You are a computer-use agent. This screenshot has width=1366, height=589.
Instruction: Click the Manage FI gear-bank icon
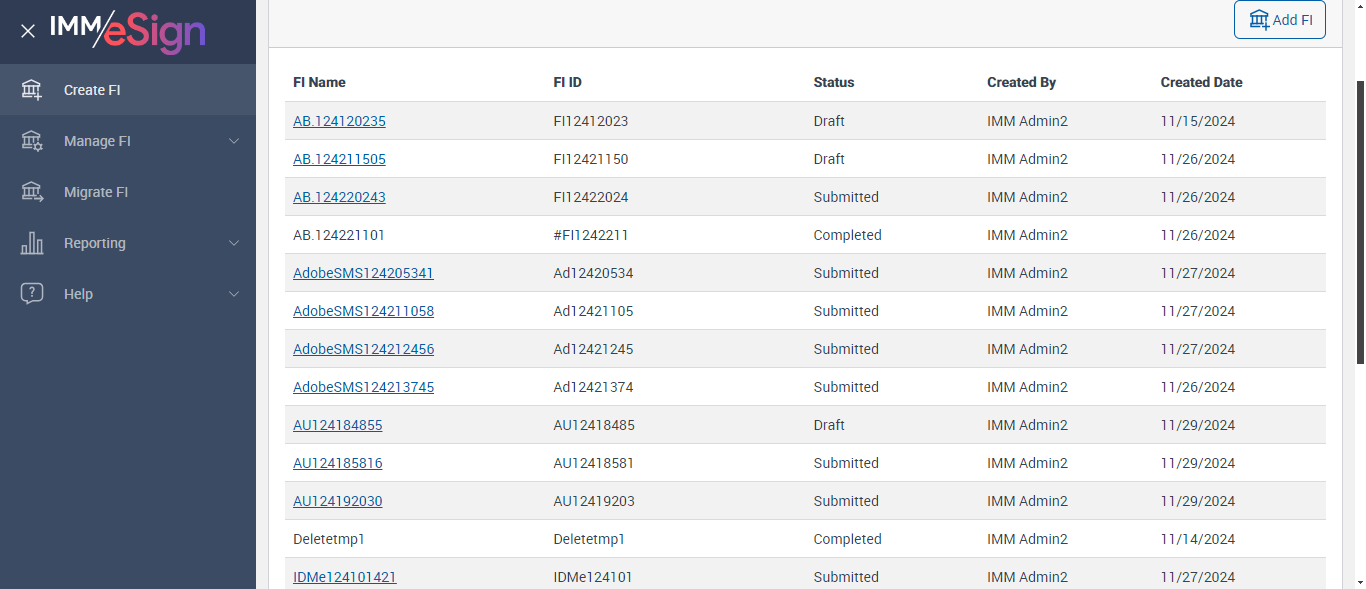tap(32, 141)
